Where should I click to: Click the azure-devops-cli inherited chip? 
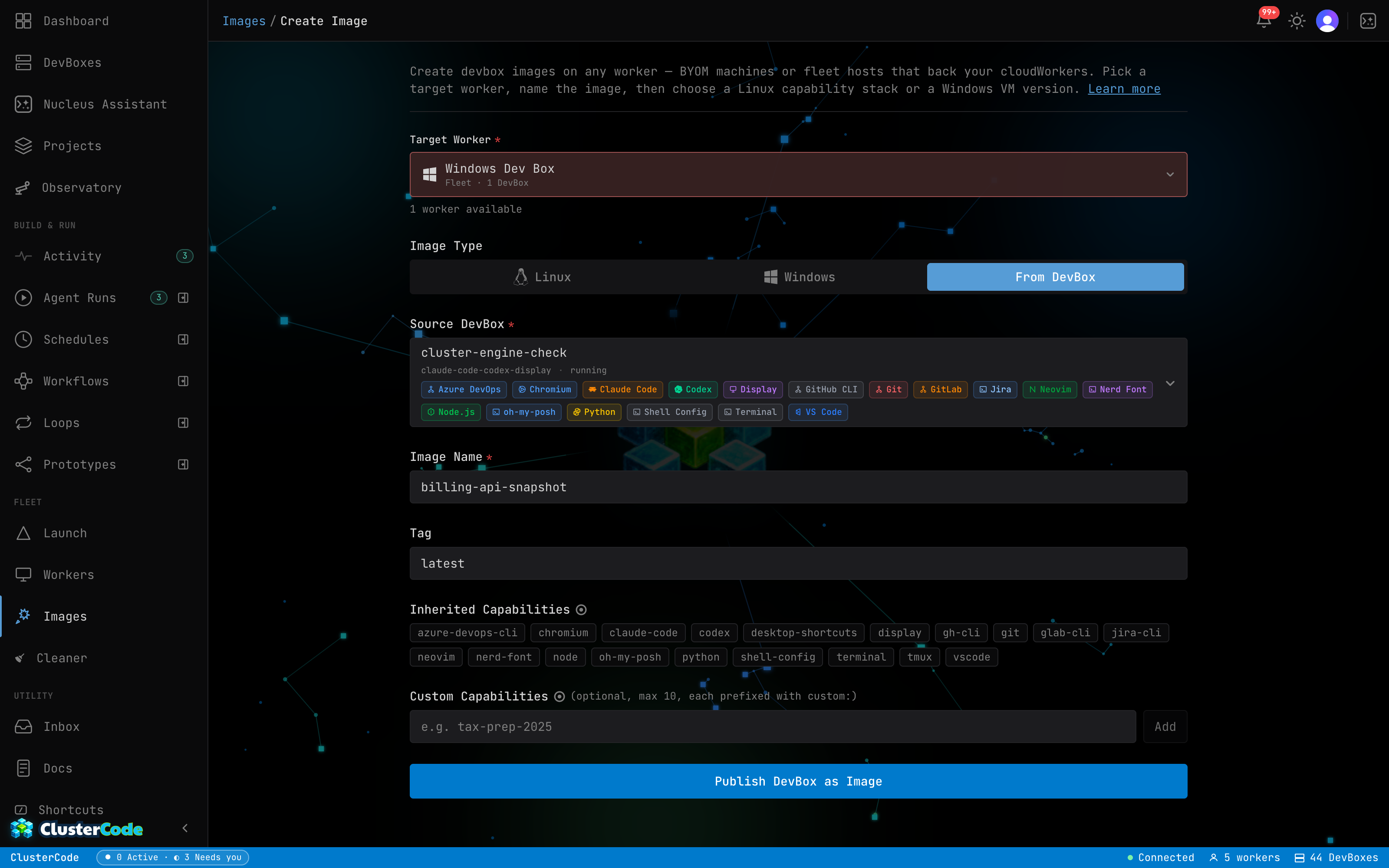pos(467,633)
